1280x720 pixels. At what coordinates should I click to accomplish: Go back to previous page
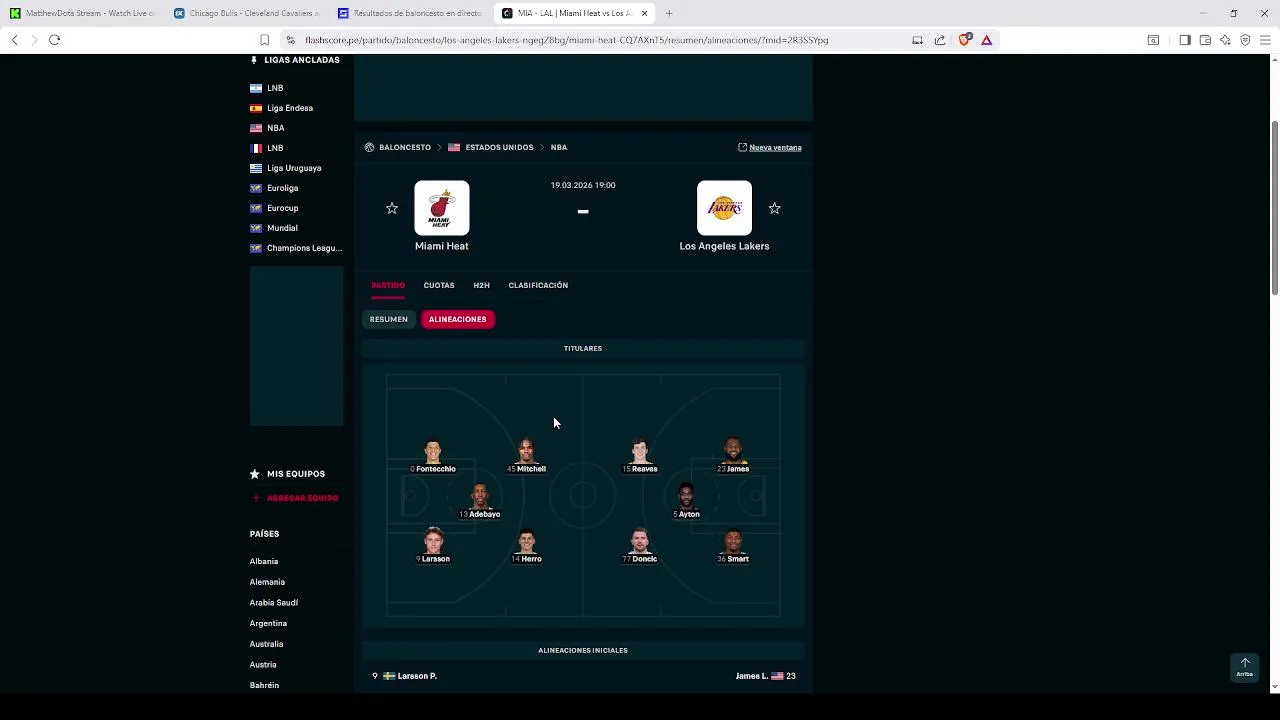tap(14, 40)
